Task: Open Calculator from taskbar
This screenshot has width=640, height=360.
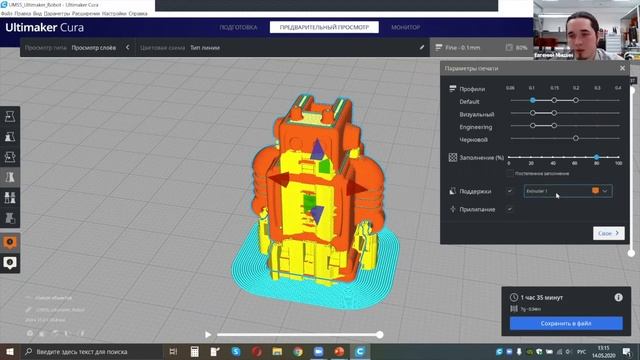Action: 195,351
